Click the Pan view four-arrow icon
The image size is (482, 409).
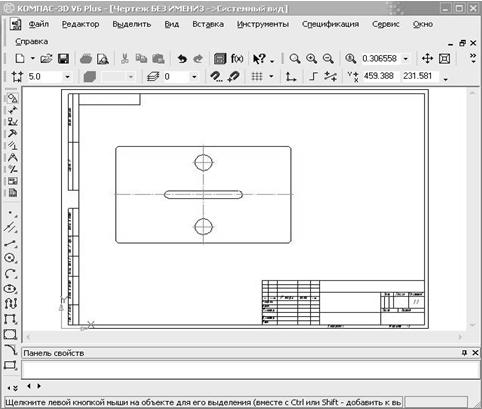point(427,59)
